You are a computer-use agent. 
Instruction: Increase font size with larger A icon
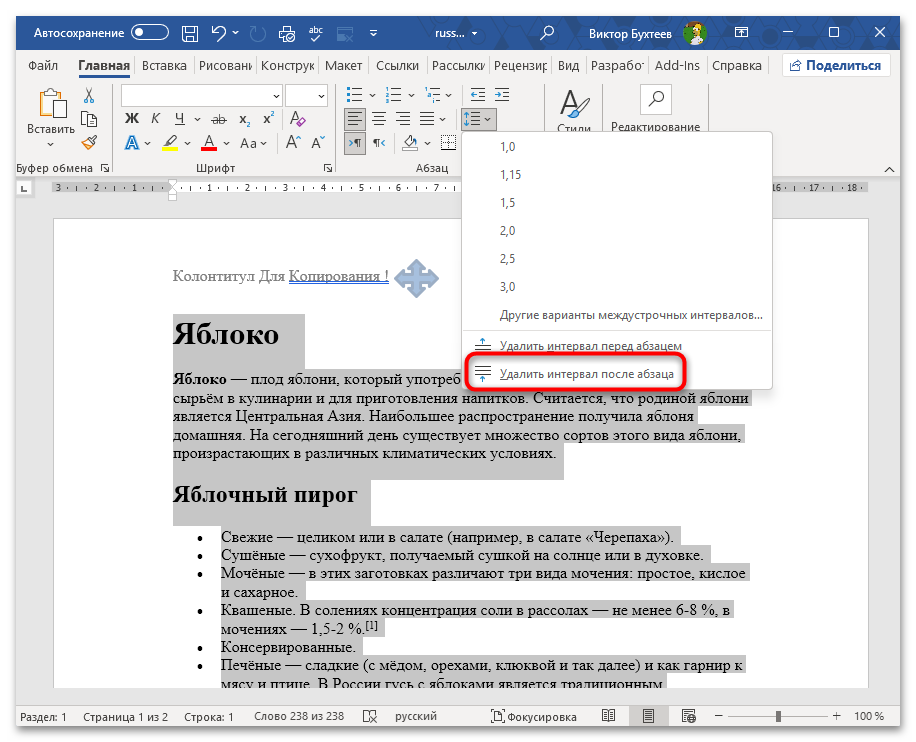293,143
